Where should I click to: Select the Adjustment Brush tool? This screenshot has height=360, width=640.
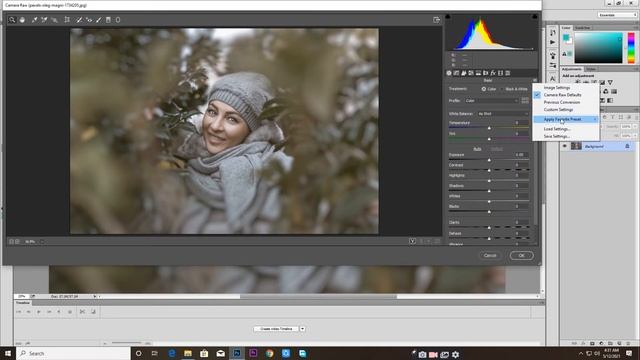click(x=99, y=20)
